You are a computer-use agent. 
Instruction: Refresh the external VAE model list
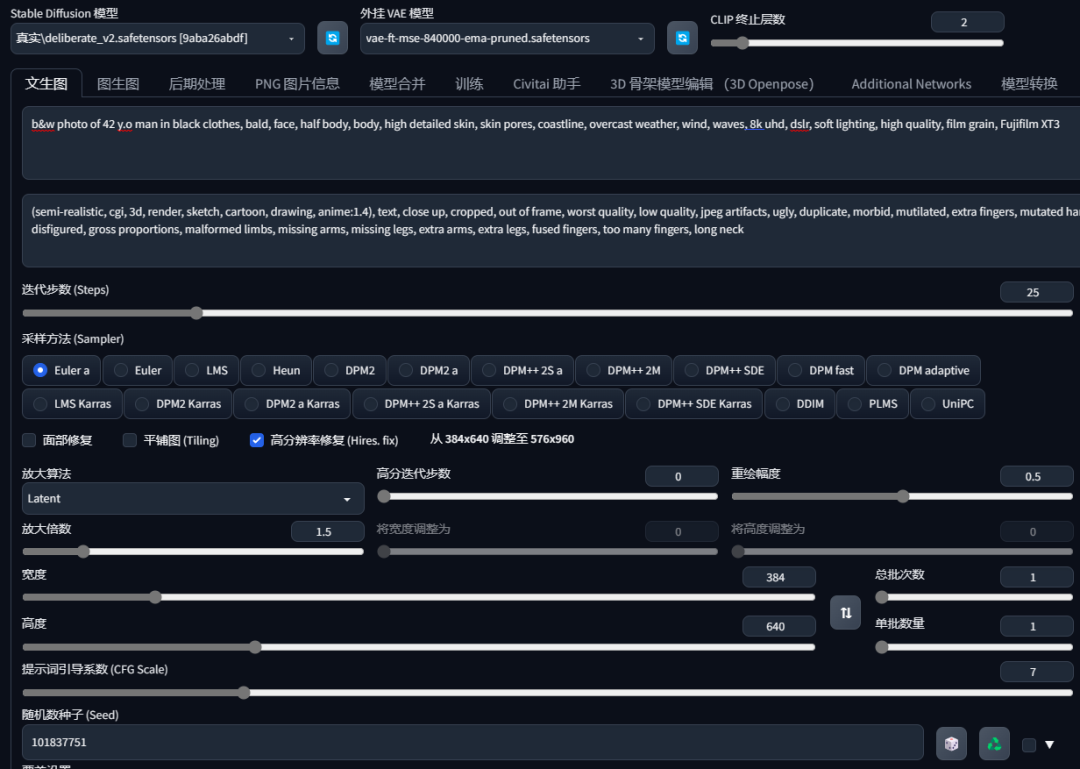682,38
